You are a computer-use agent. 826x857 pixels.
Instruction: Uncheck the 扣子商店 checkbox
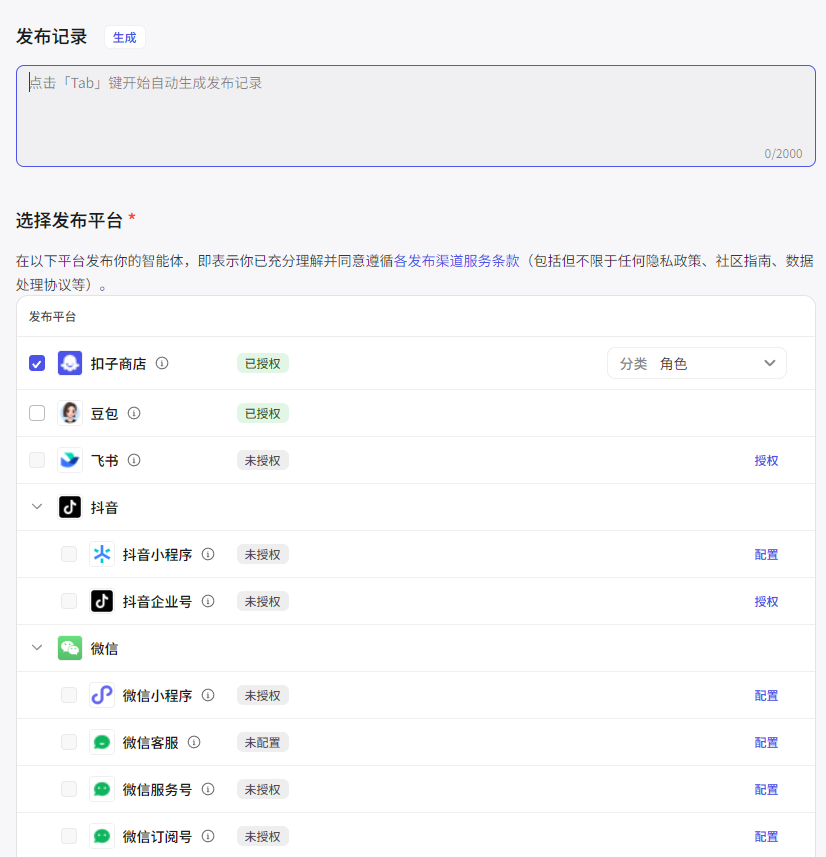tap(37, 363)
